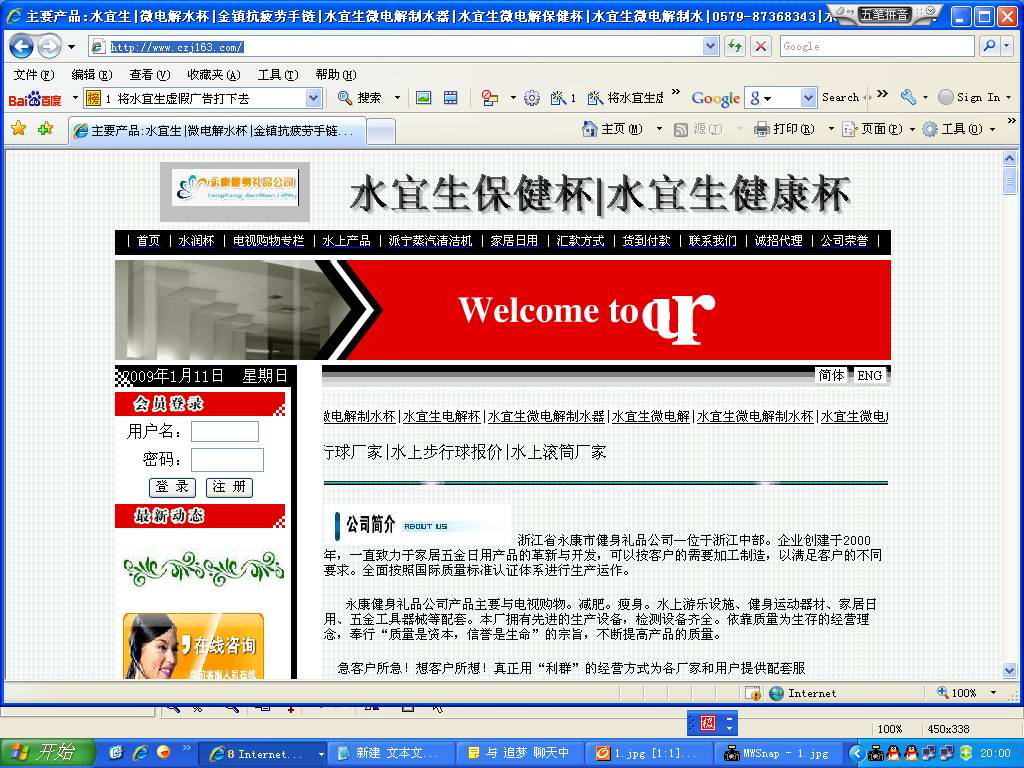Open the 联系我们 navigation link
1024x768 pixels.
pos(712,241)
